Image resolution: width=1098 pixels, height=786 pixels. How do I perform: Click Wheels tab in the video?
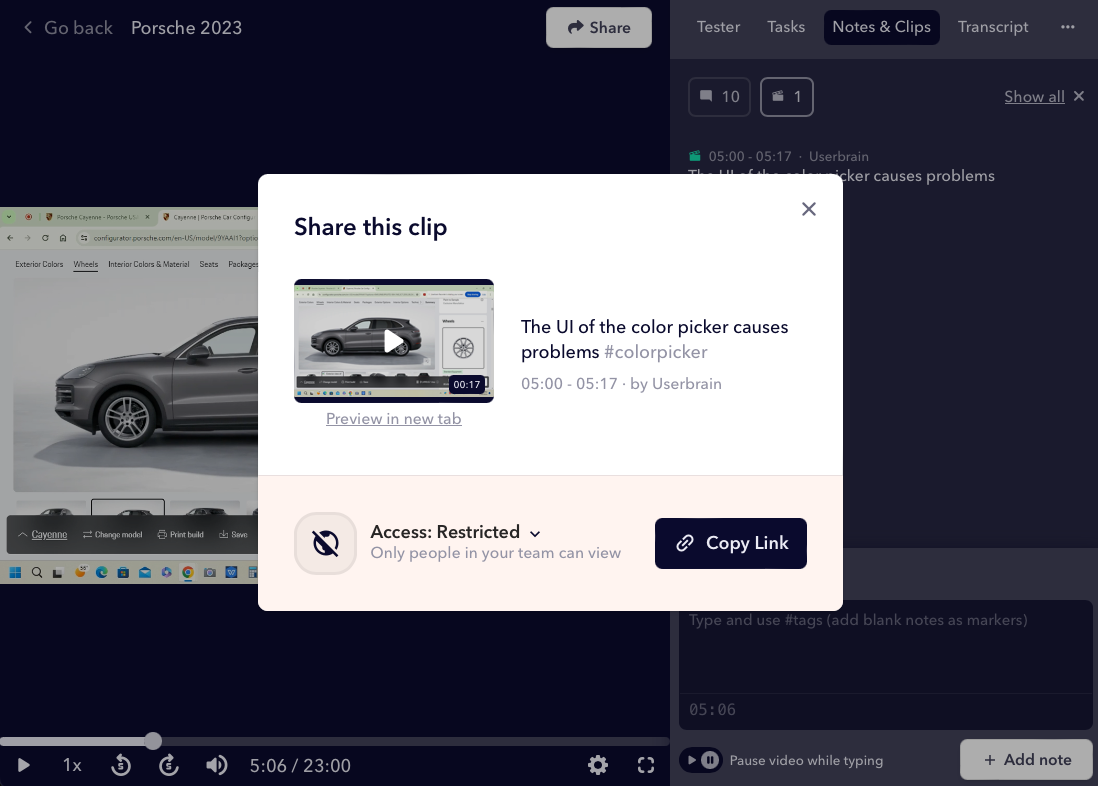[85, 264]
